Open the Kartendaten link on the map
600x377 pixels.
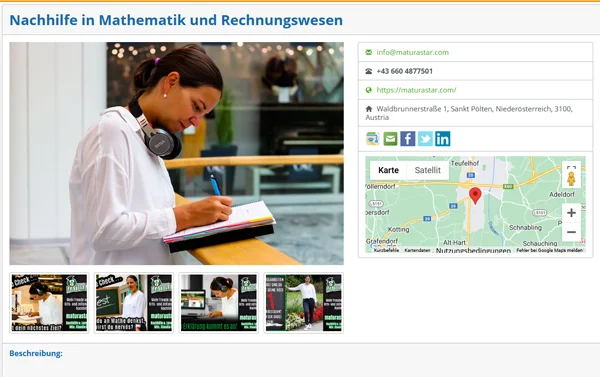click(x=417, y=250)
